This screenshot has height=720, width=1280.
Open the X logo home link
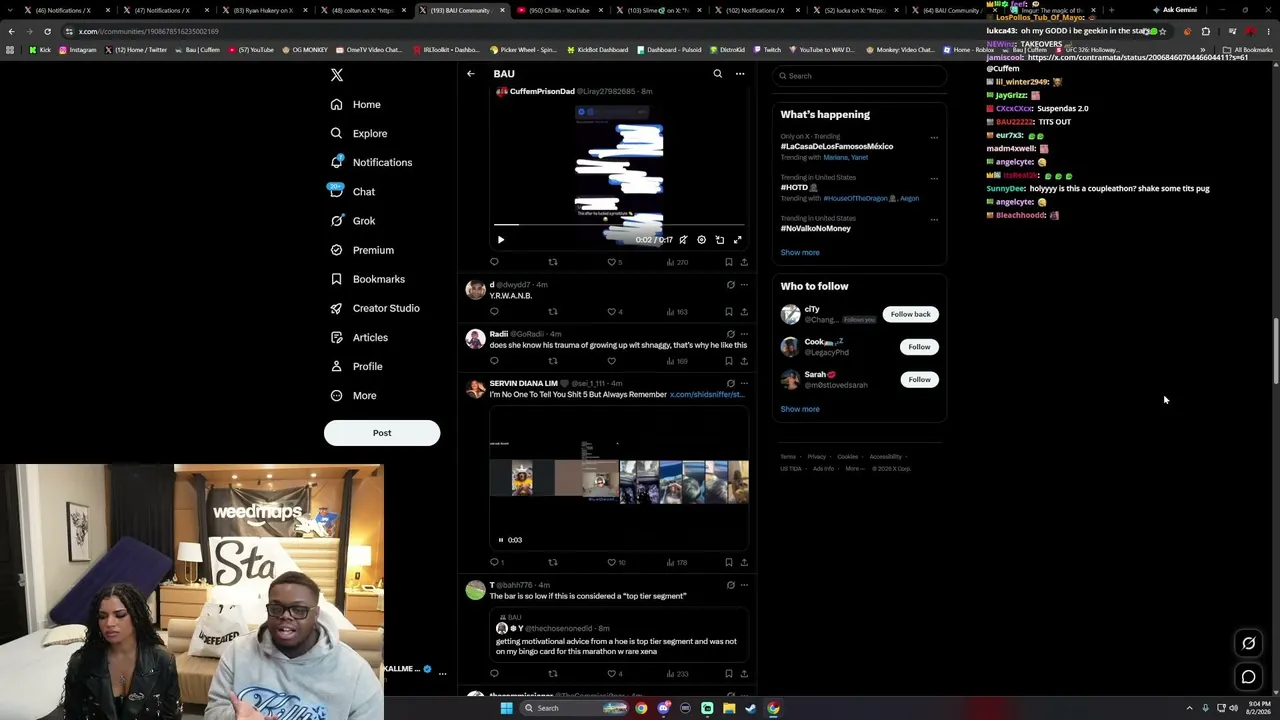click(337, 75)
